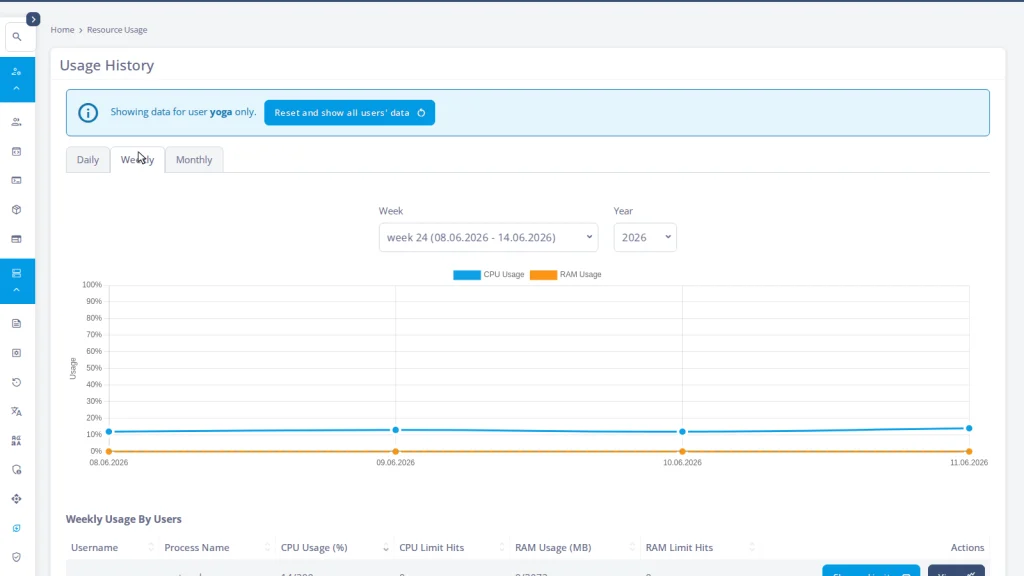The image size is (1024, 576).
Task: Open the translate language sidebar icon
Action: 17,411
